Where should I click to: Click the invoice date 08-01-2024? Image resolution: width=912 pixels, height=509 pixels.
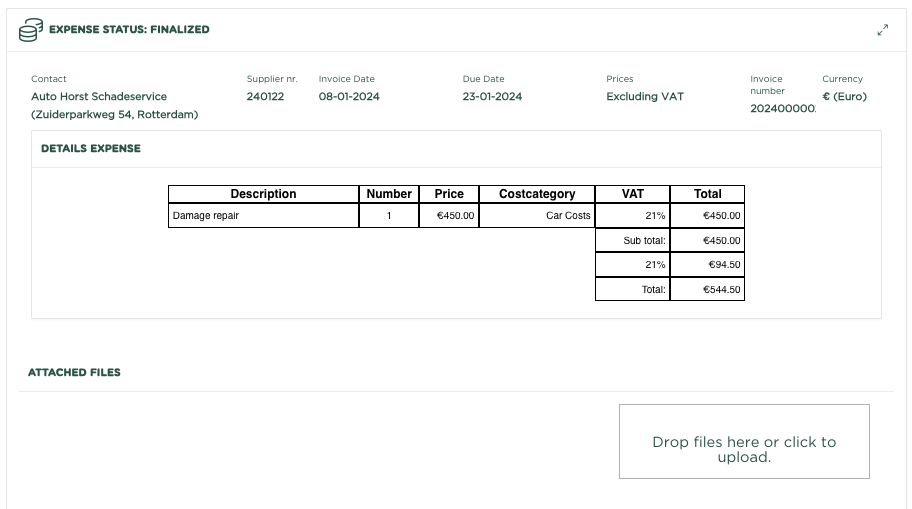point(349,97)
